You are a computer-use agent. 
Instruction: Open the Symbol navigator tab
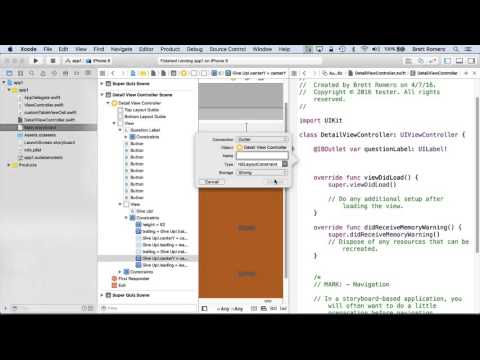(20, 73)
